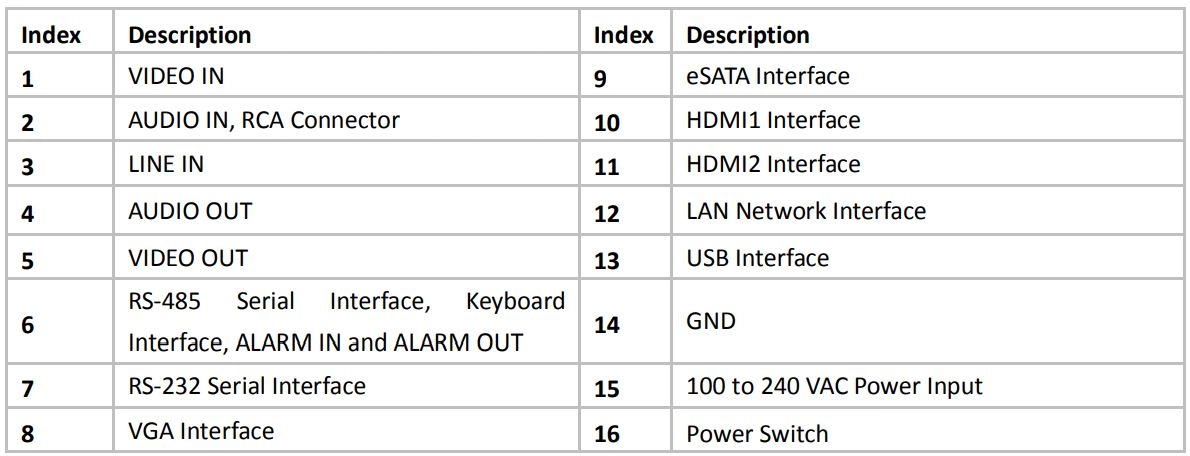The height and width of the screenshot is (456, 1190).
Task: Select the LAN Network Interface description
Action: click(806, 211)
